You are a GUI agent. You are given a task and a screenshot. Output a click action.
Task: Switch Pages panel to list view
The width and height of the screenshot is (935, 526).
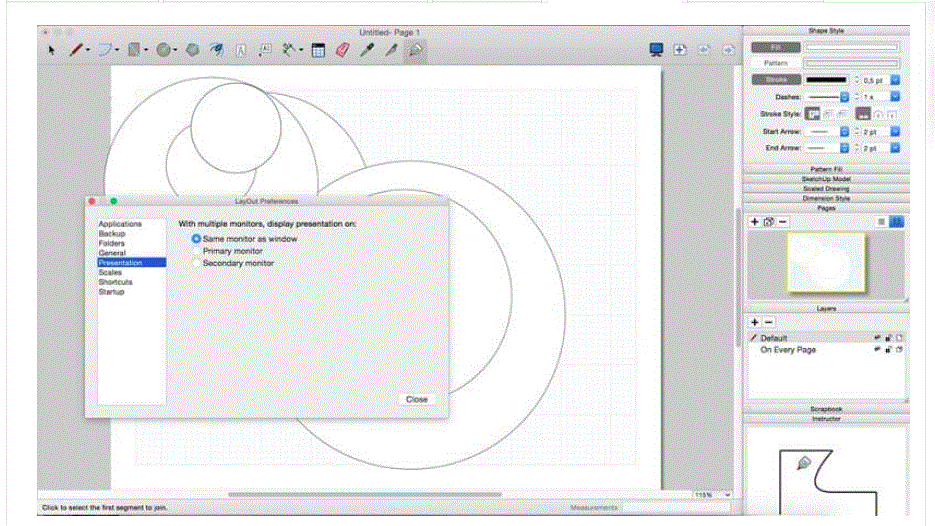click(881, 222)
